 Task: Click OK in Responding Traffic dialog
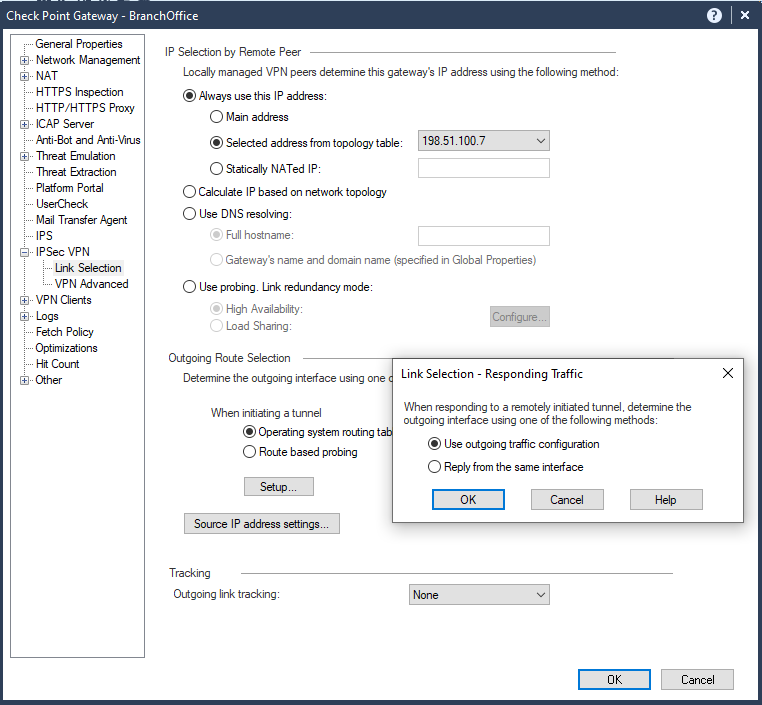tap(468, 500)
